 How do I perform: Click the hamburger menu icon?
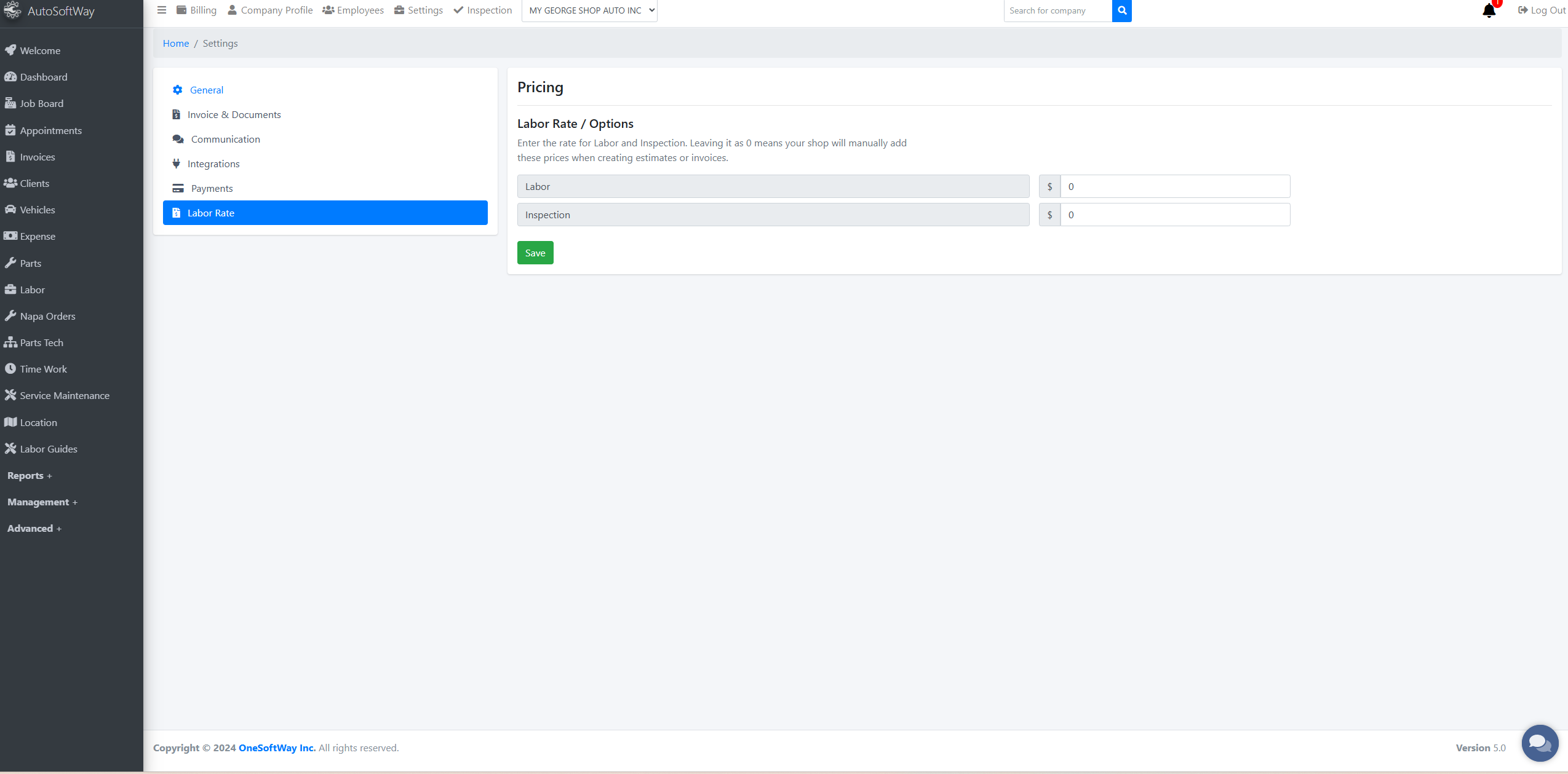point(162,10)
